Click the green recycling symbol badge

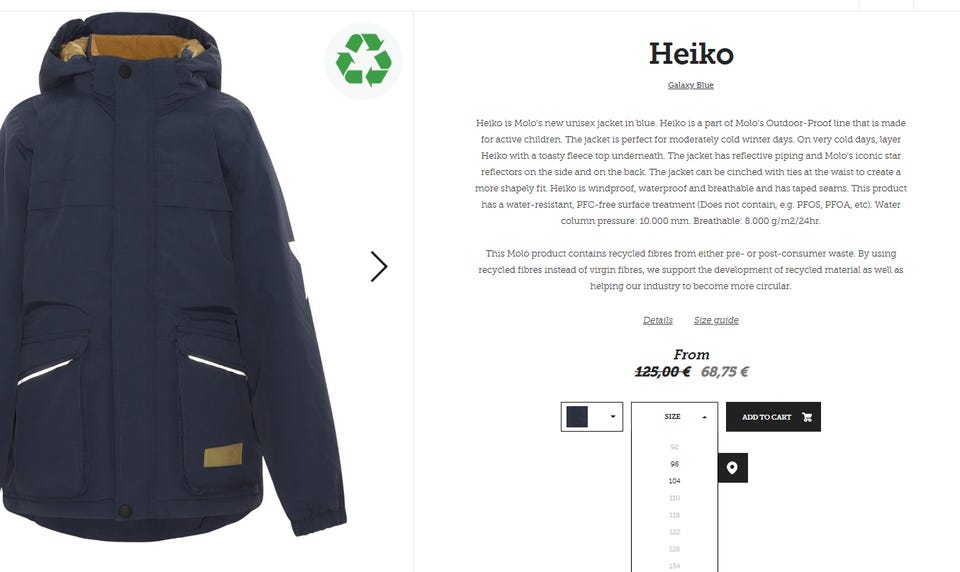pos(364,60)
